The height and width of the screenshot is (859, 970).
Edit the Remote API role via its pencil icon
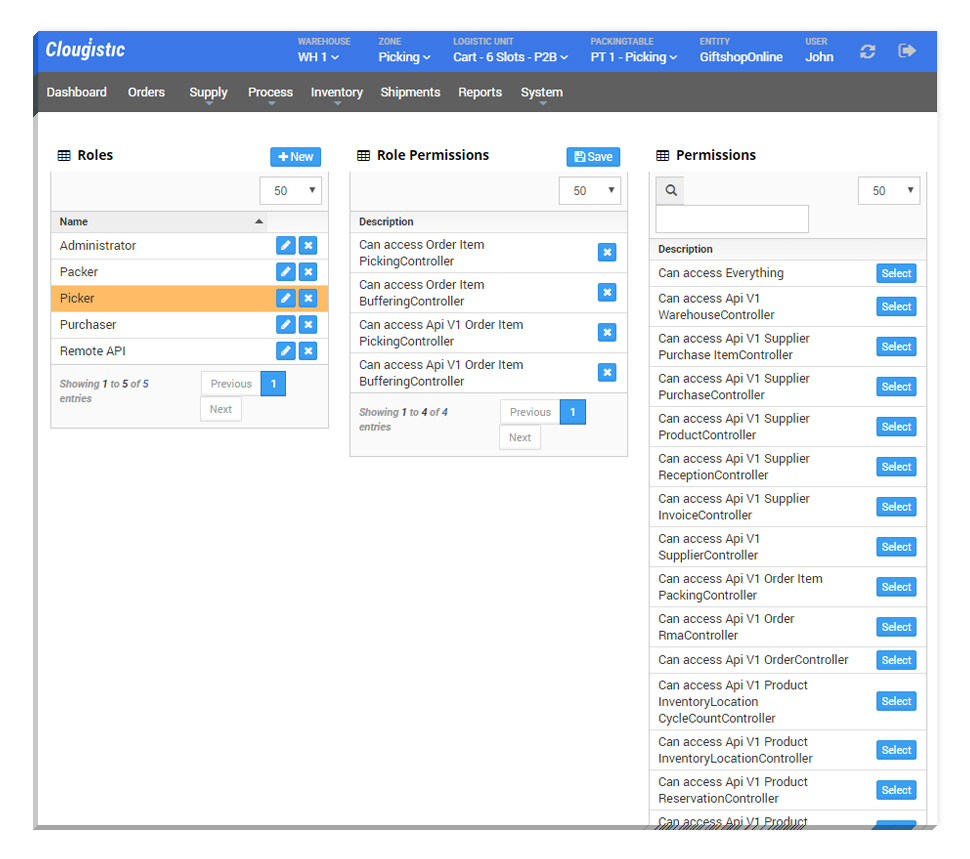point(285,351)
